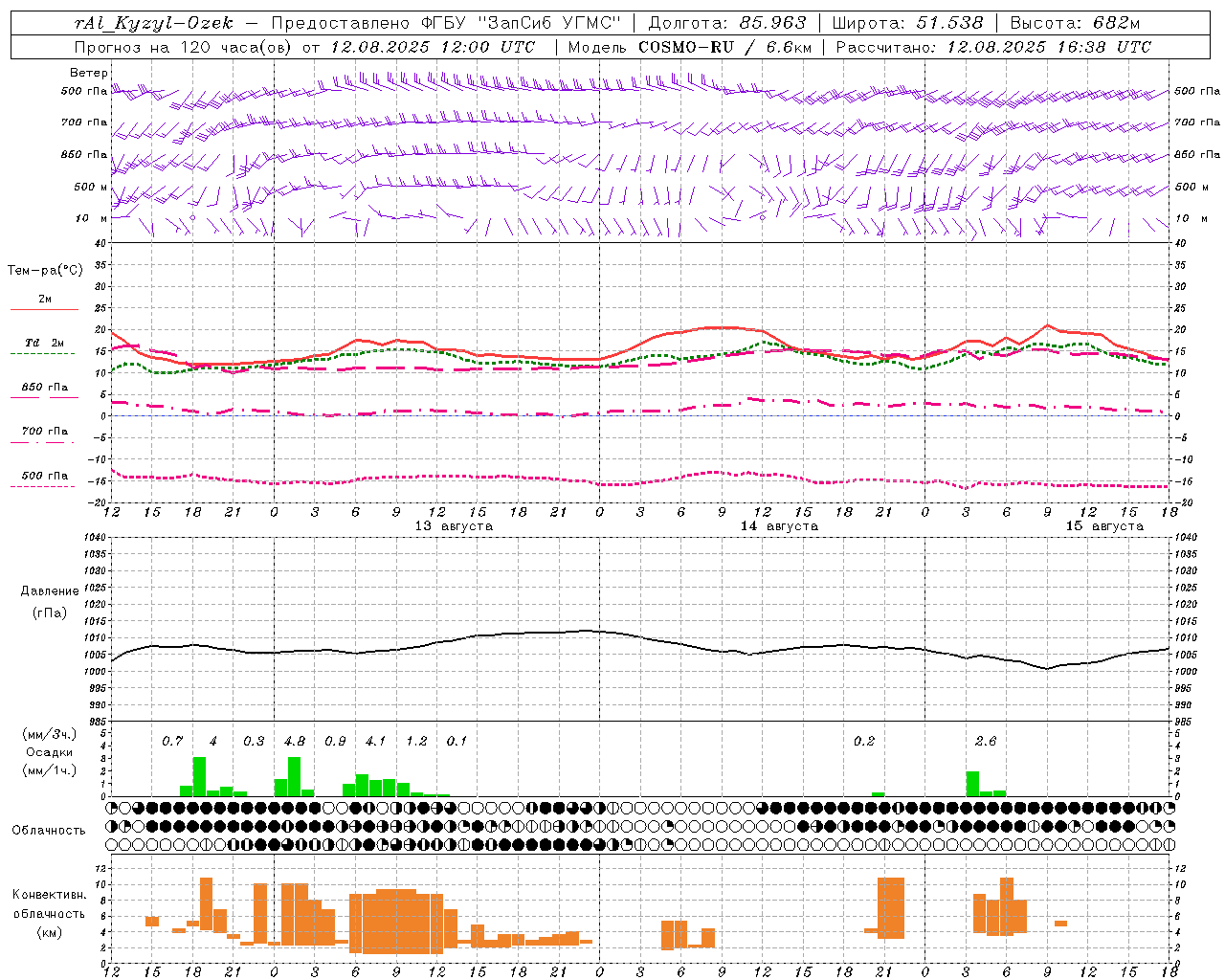The height and width of the screenshot is (980, 1225).
Task: Click the (мм/3ч.) precipitation unit label
Action: 48,734
